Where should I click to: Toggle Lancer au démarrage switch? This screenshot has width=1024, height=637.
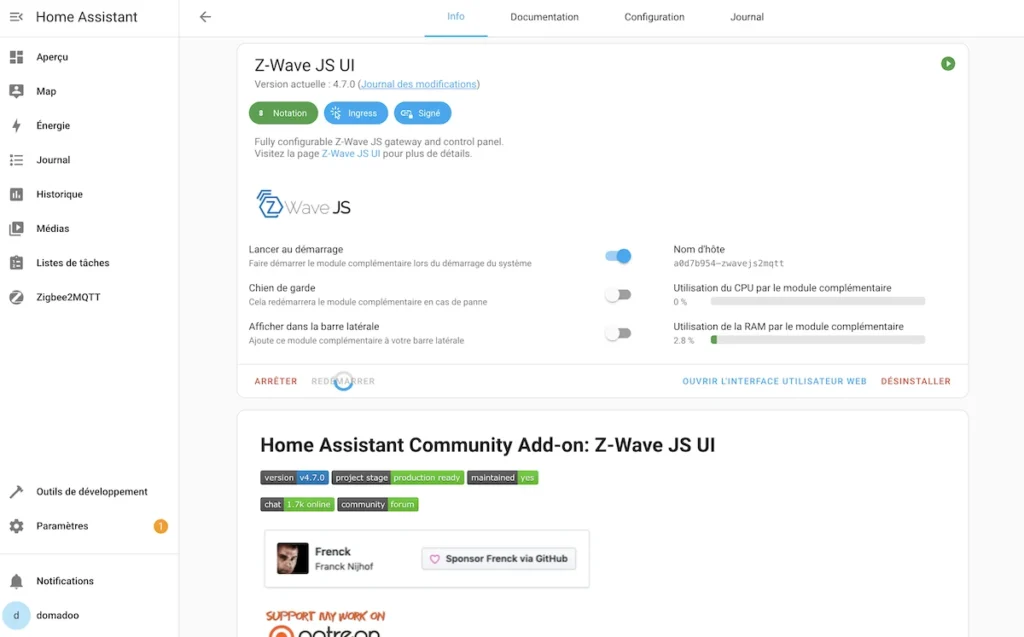coord(618,256)
